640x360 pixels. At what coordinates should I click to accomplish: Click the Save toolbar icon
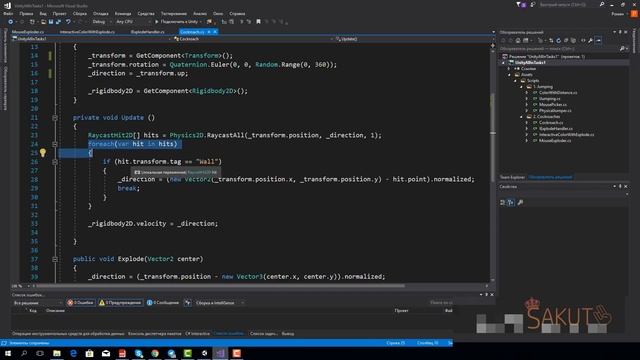point(51,22)
